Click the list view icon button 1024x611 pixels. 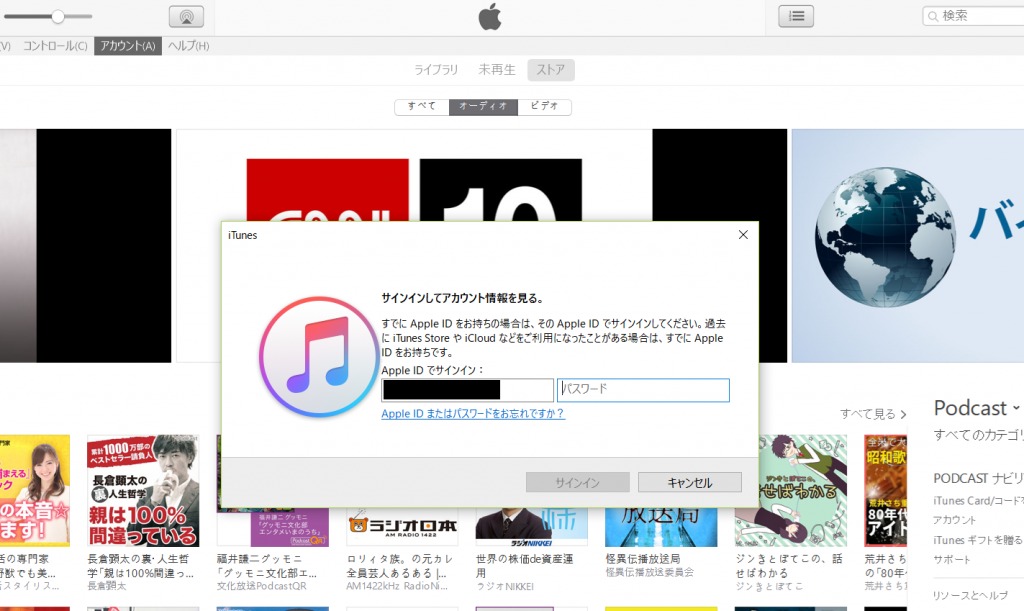coord(796,16)
